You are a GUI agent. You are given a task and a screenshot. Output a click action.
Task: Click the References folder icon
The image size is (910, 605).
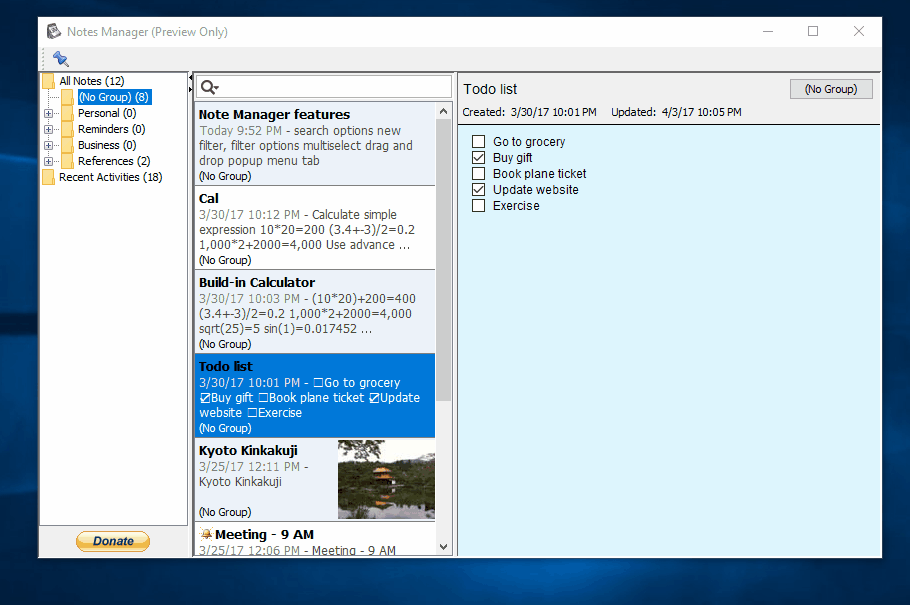[70, 161]
